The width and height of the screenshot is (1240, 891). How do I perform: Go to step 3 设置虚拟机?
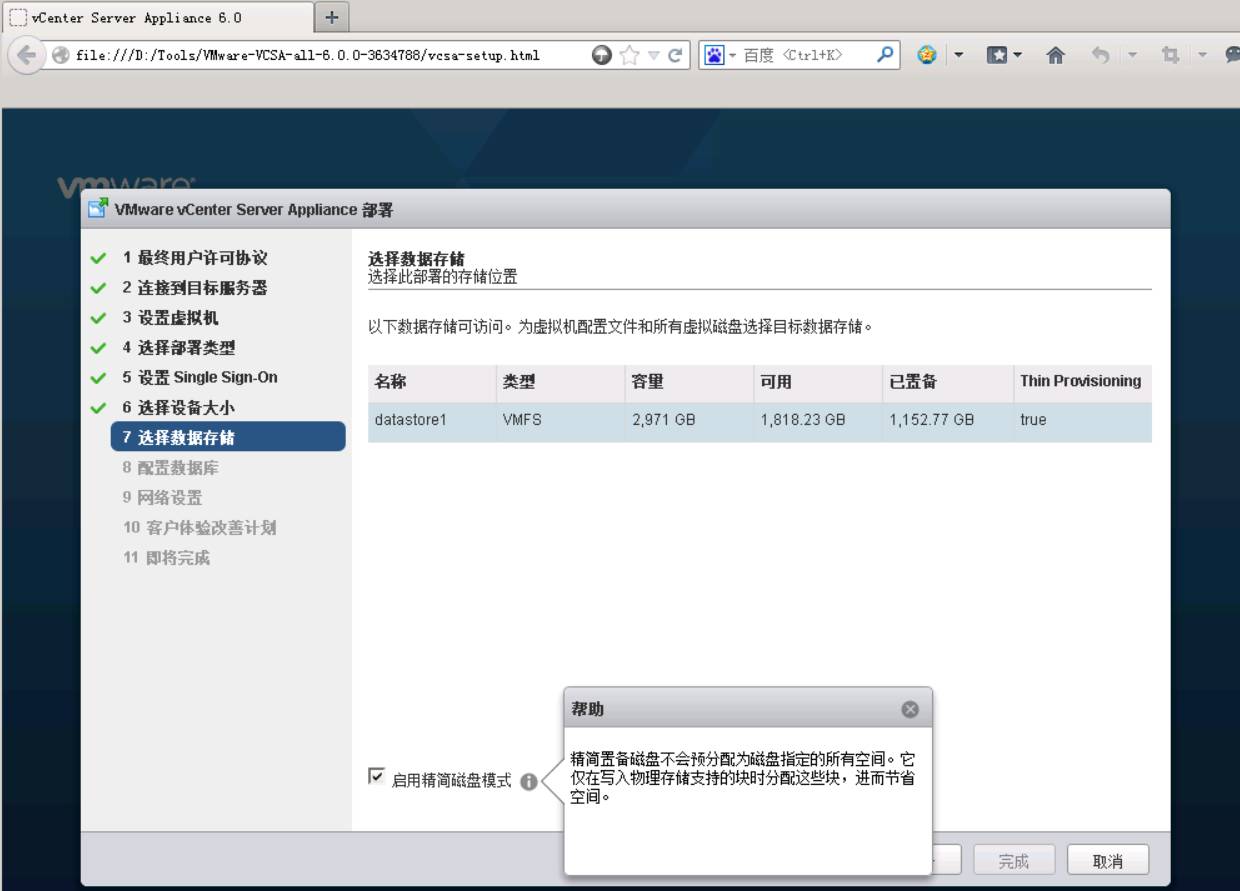click(171, 317)
